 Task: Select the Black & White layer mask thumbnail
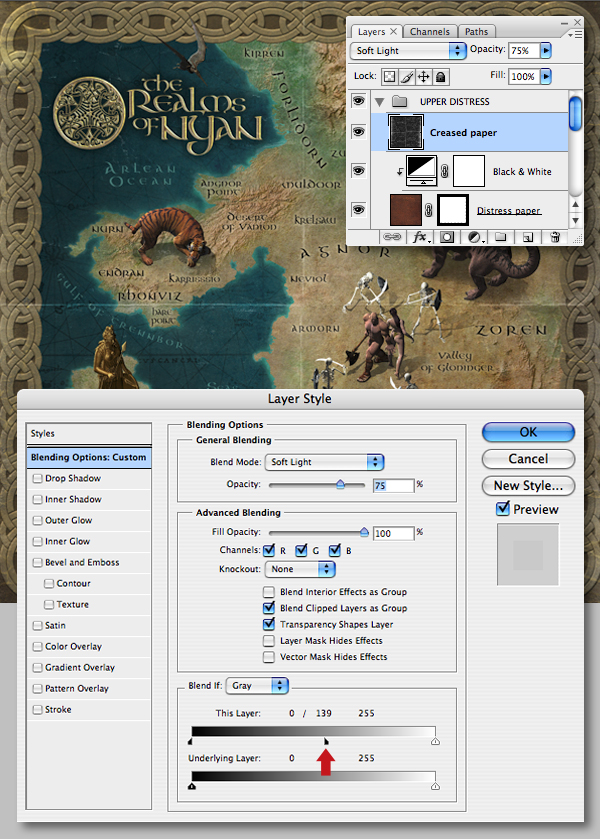click(469, 171)
